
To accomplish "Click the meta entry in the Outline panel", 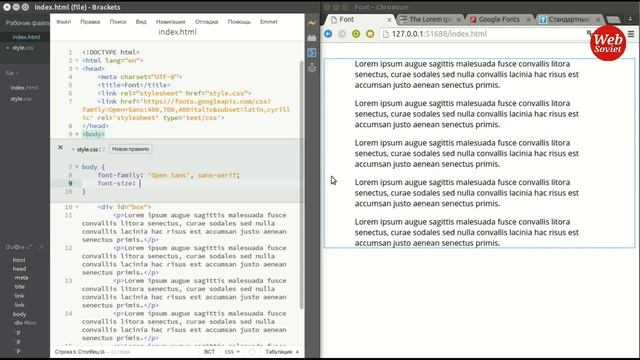I will click(x=21, y=278).
